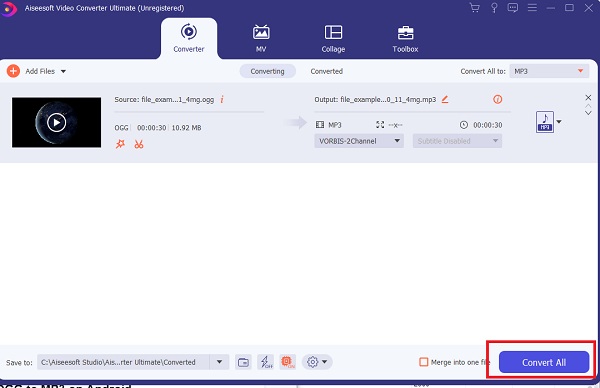Move file down with down arrow
The image size is (600, 388).
[x=588, y=113]
